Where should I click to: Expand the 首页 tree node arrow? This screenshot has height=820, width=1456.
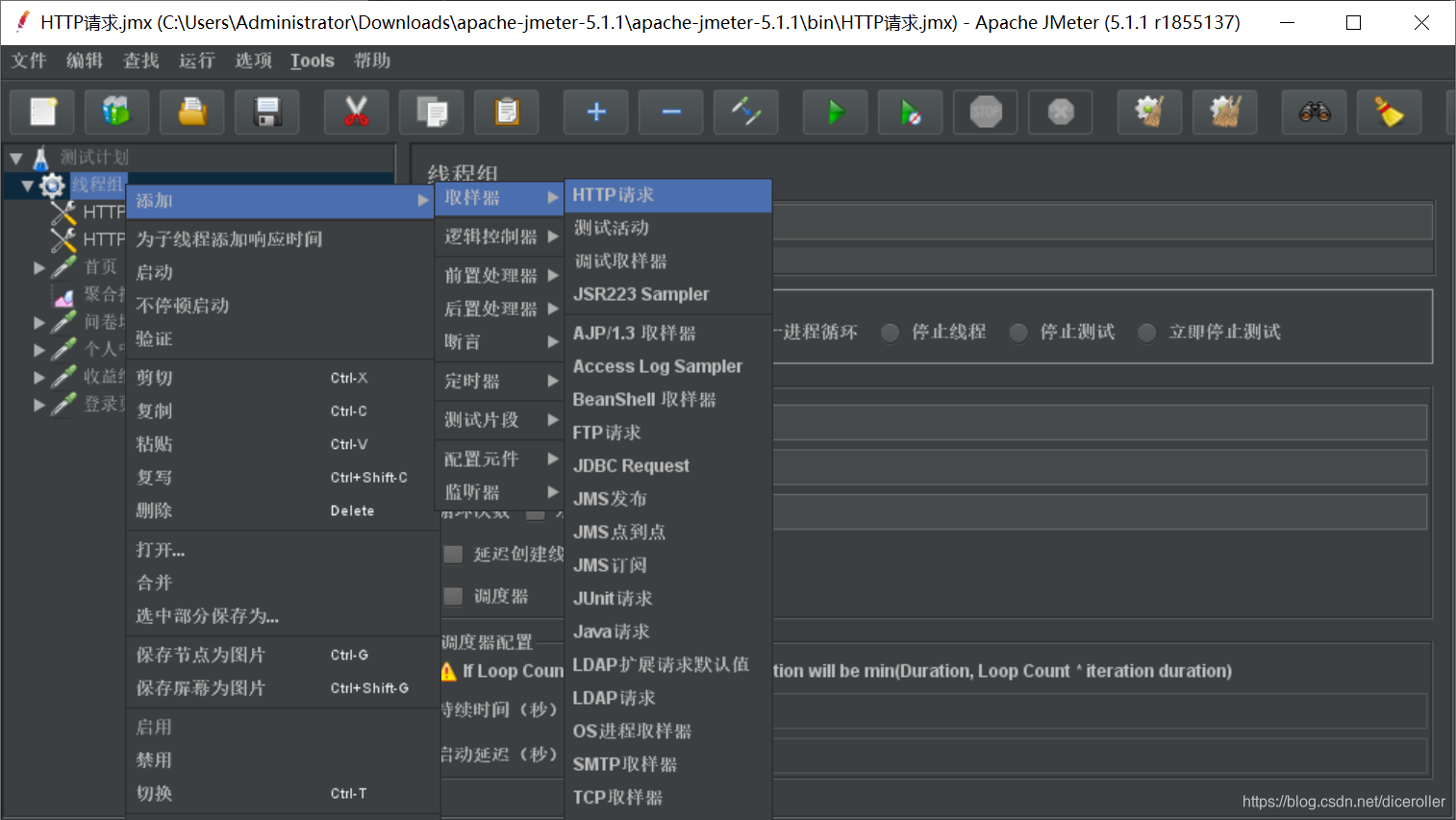pyautogui.click(x=39, y=267)
